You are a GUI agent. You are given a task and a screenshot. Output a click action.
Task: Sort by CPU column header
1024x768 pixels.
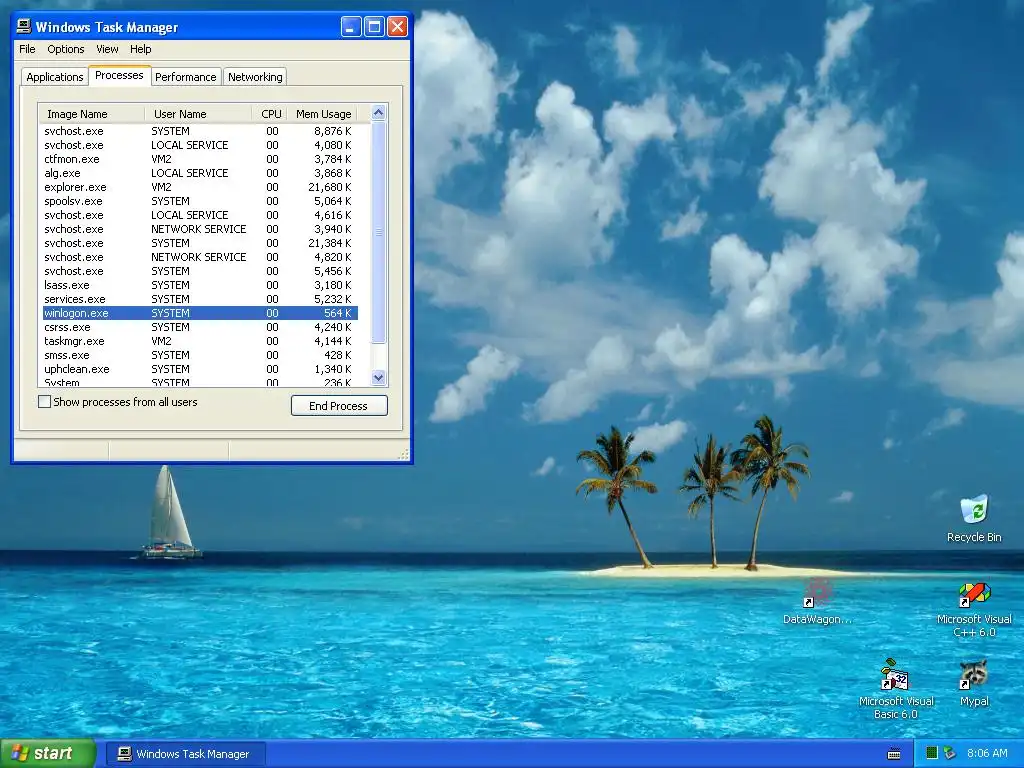point(270,114)
